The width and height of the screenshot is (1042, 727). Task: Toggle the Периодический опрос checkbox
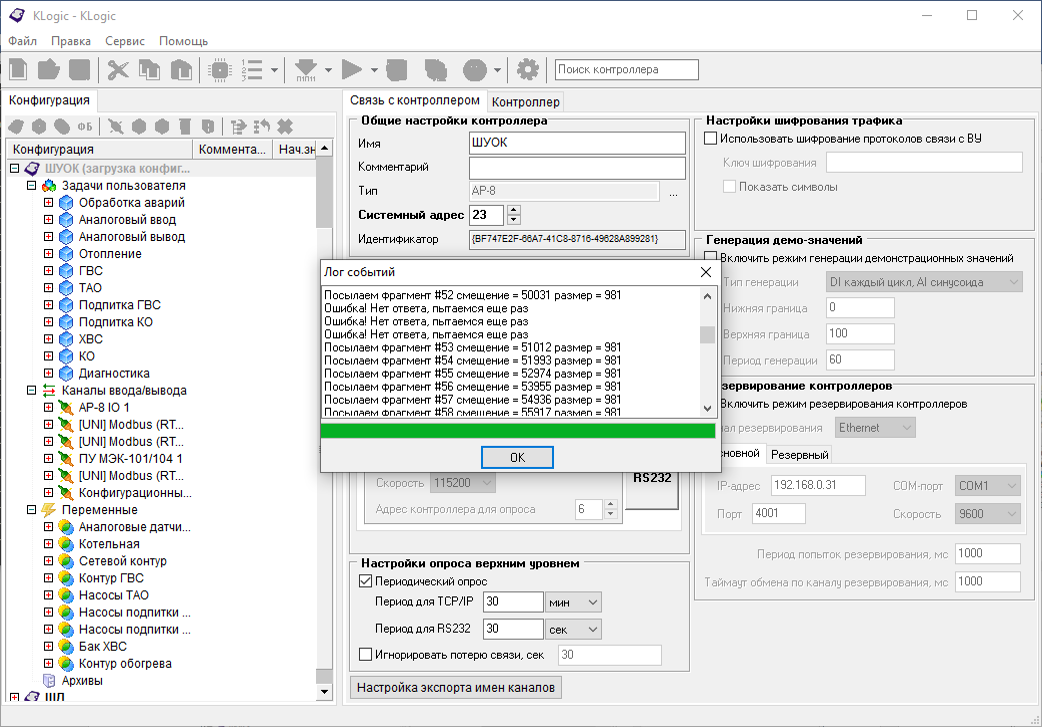tap(365, 581)
